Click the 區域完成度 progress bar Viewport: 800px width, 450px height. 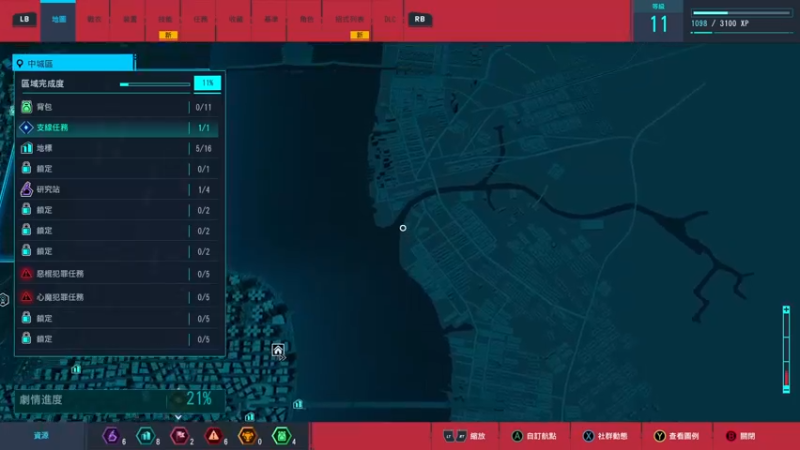click(155, 84)
